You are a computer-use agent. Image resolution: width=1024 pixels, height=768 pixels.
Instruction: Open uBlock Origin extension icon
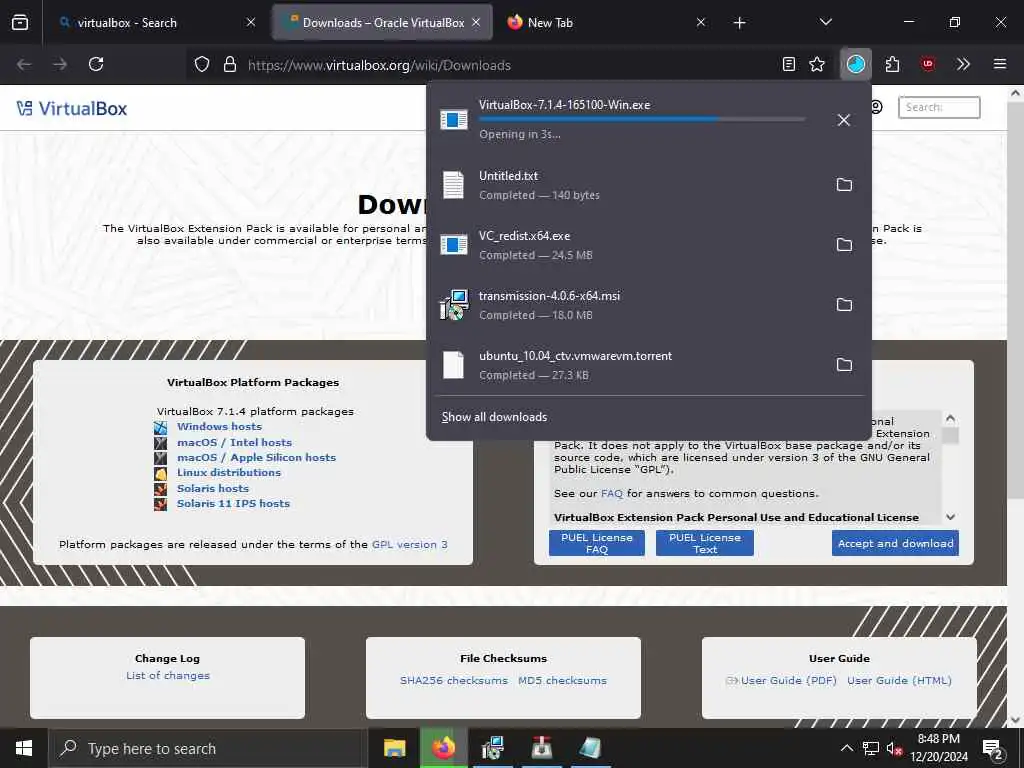[x=928, y=64]
